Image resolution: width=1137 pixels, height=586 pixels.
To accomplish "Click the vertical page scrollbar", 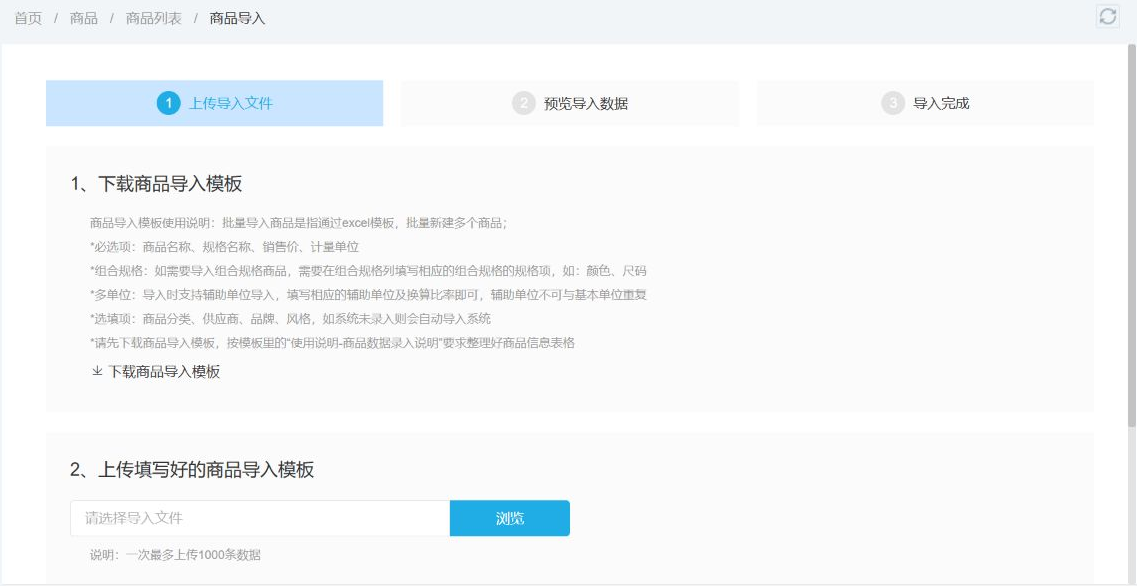I will click(1132, 235).
